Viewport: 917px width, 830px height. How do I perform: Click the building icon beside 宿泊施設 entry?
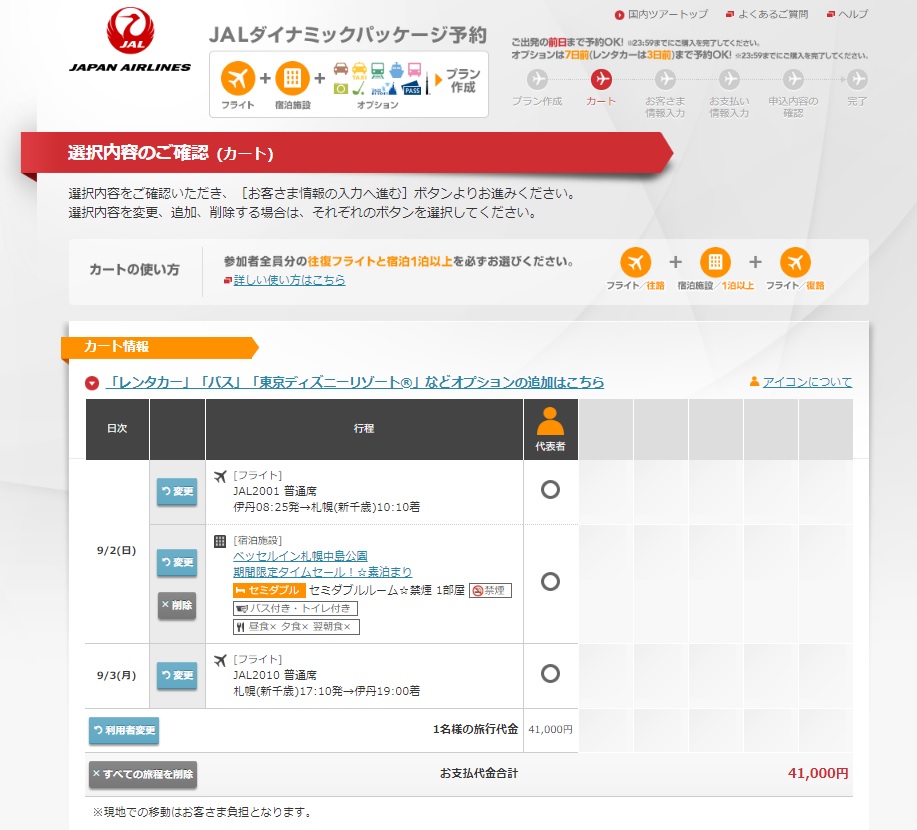220,541
